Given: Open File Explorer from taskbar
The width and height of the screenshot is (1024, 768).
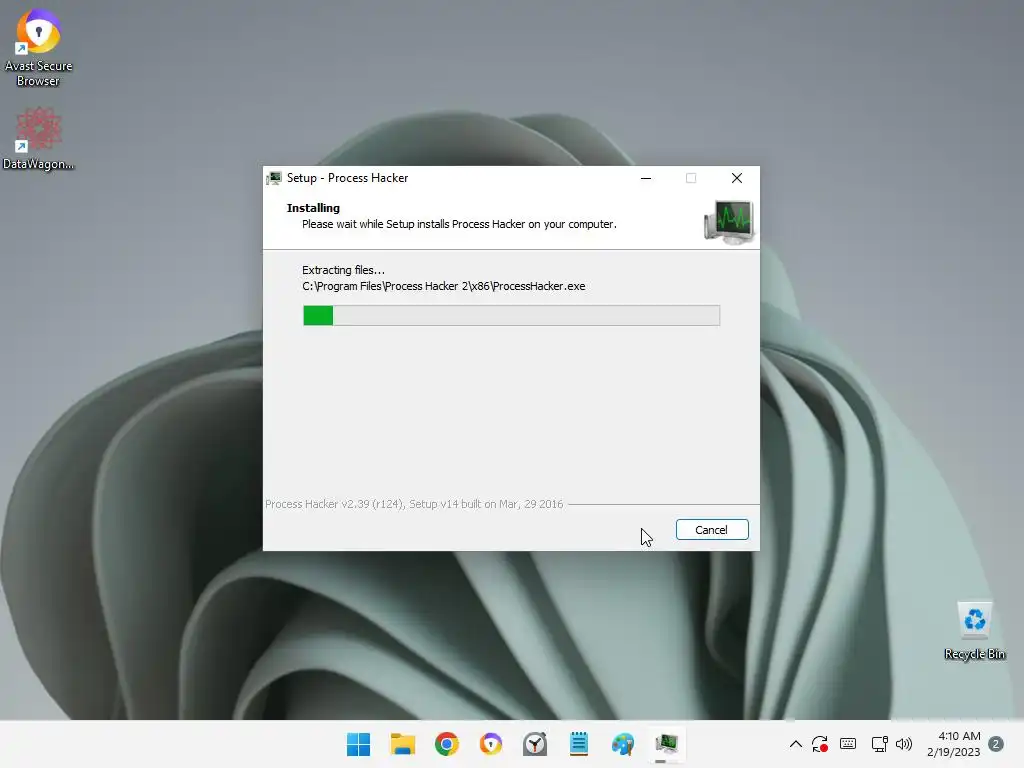Looking at the screenshot, I should click(402, 744).
